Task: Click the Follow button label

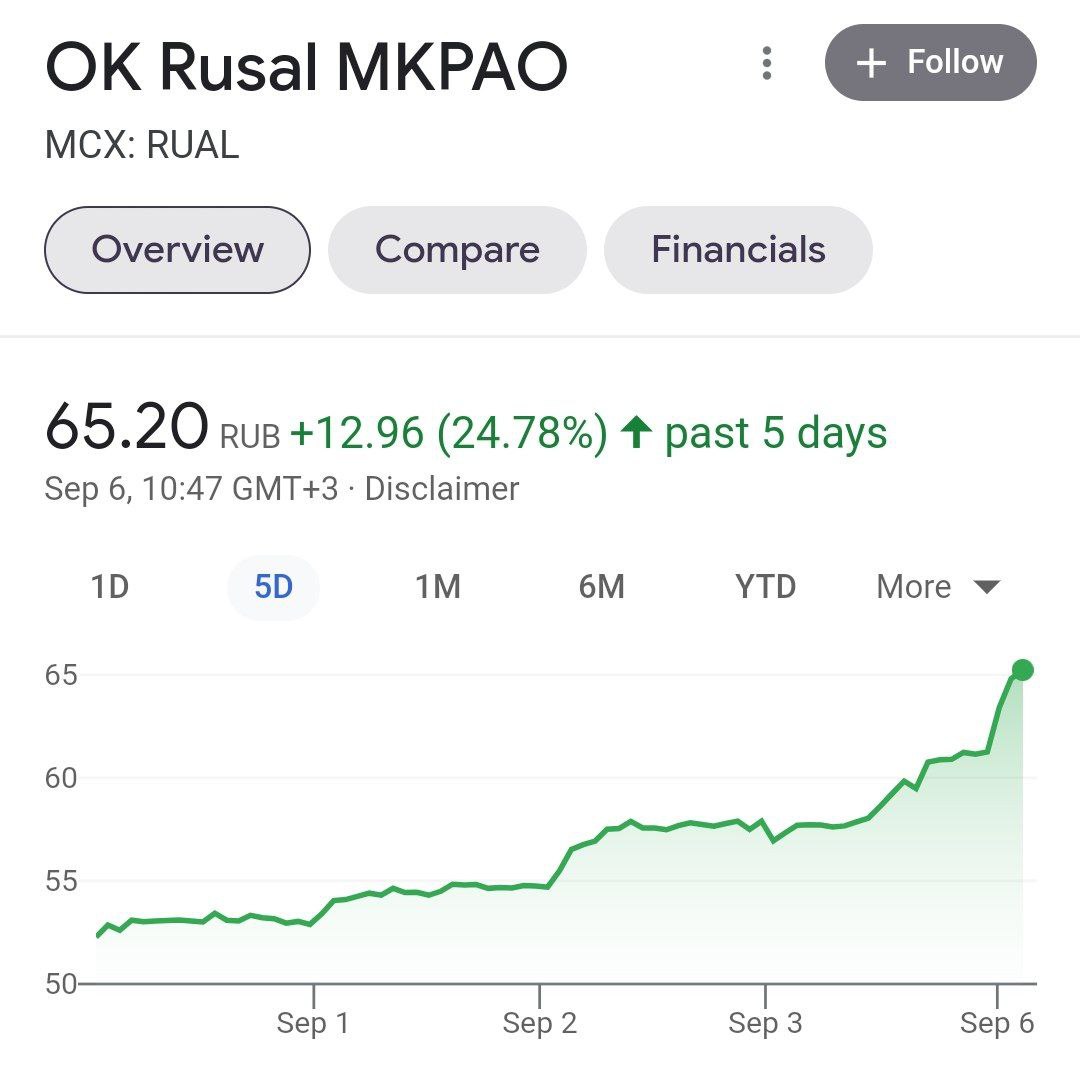Action: (x=955, y=62)
